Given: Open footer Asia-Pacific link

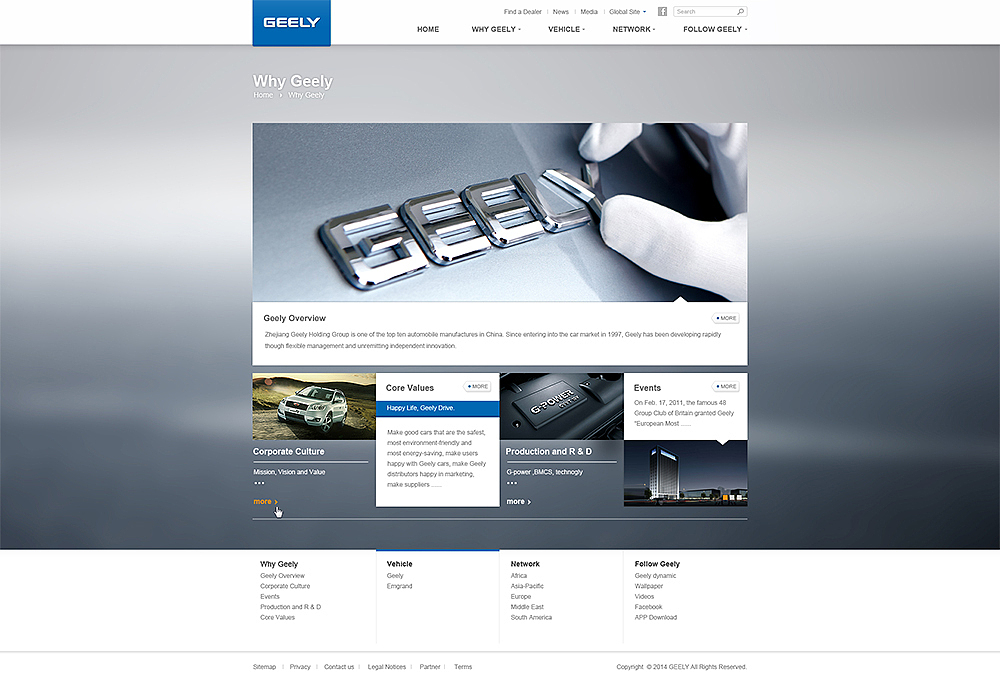Looking at the screenshot, I should pyautogui.click(x=527, y=586).
